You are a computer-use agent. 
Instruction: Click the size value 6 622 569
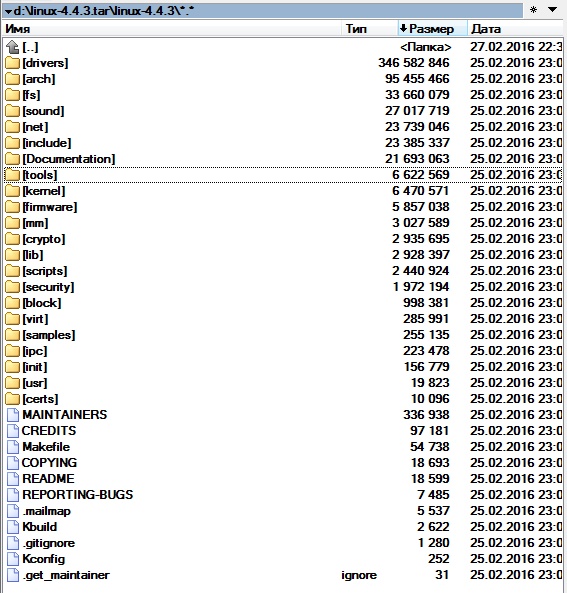tap(421, 175)
